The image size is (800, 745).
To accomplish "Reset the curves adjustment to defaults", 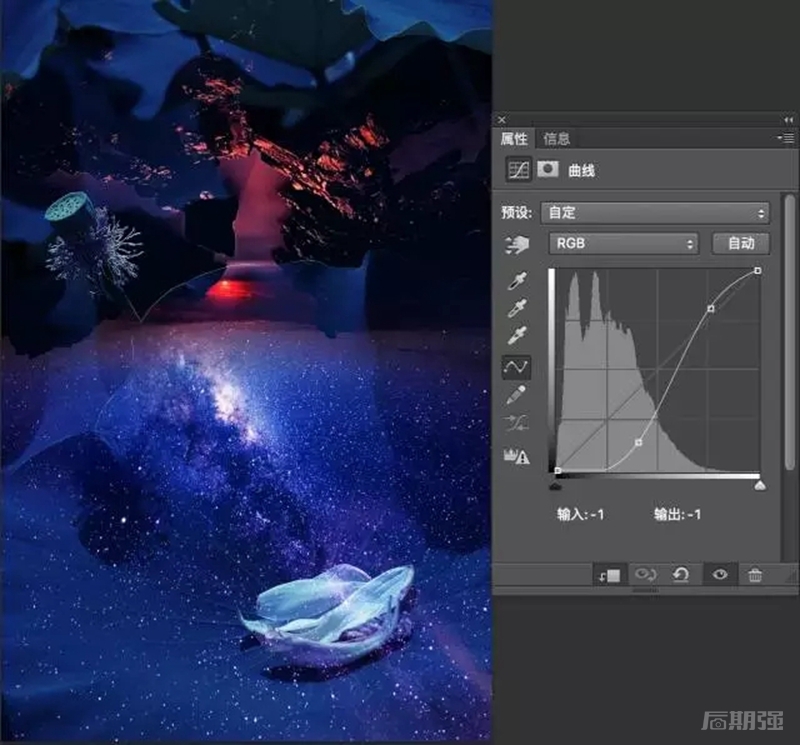I will pos(681,575).
